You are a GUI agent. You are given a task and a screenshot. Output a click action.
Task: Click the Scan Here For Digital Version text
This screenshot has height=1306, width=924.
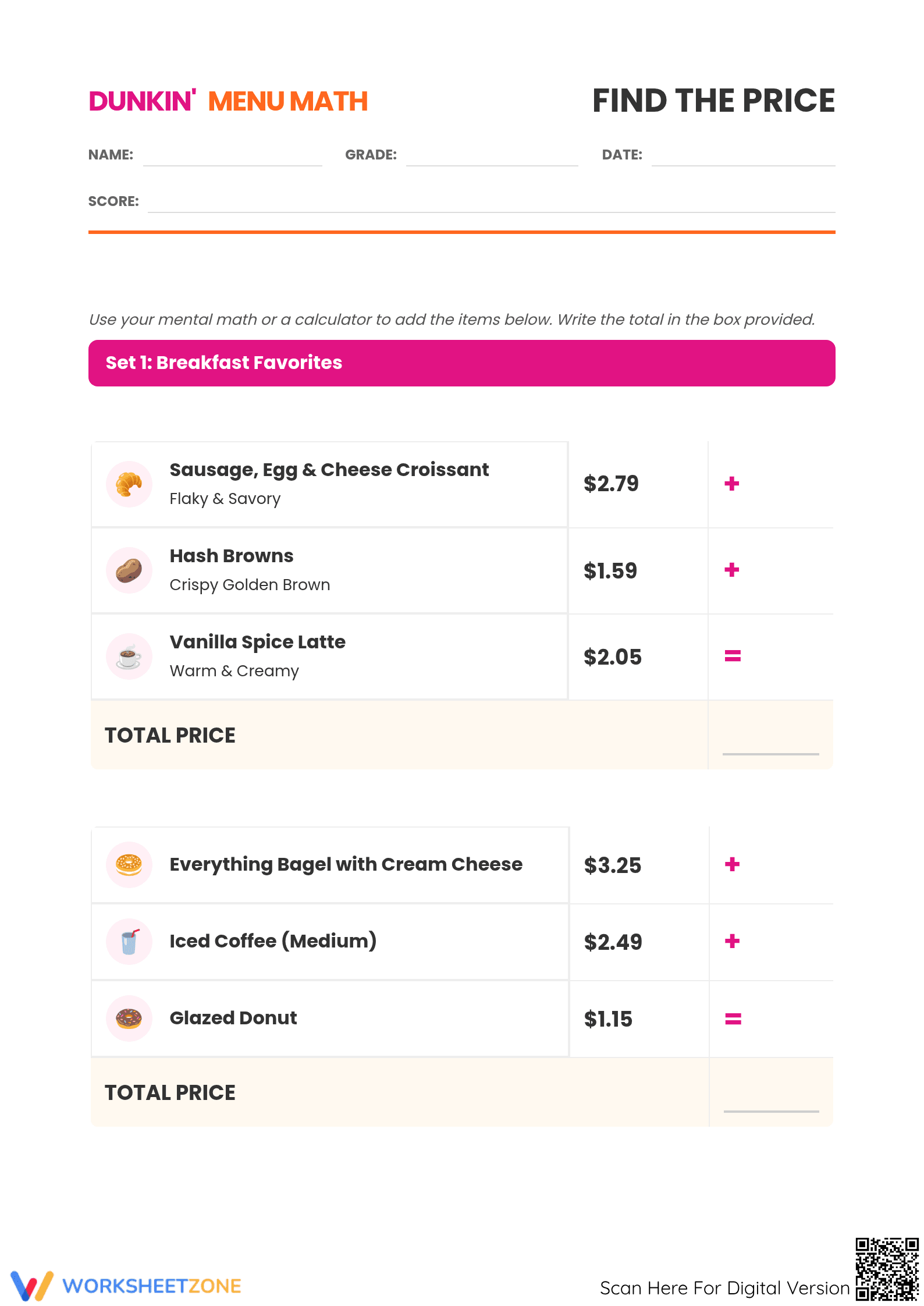point(725,1288)
